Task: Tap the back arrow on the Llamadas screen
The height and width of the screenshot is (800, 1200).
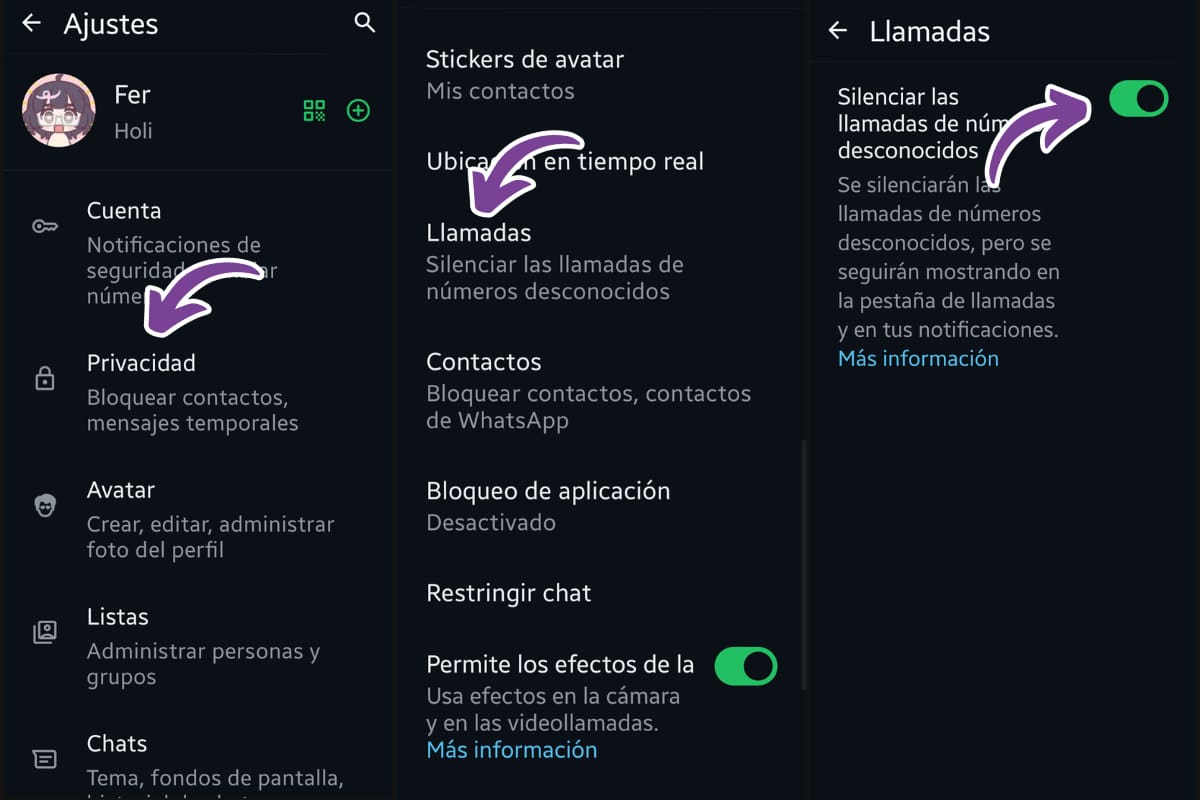Action: 837,31
